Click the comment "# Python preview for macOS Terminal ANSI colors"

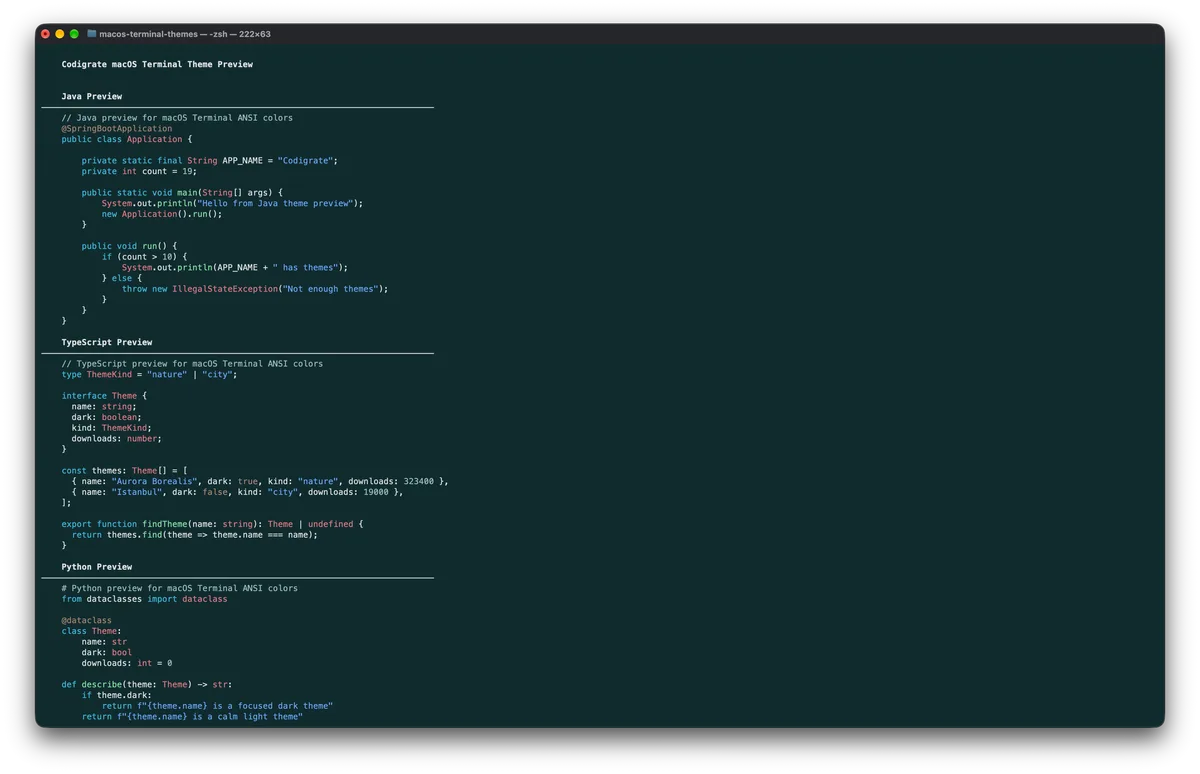click(180, 588)
